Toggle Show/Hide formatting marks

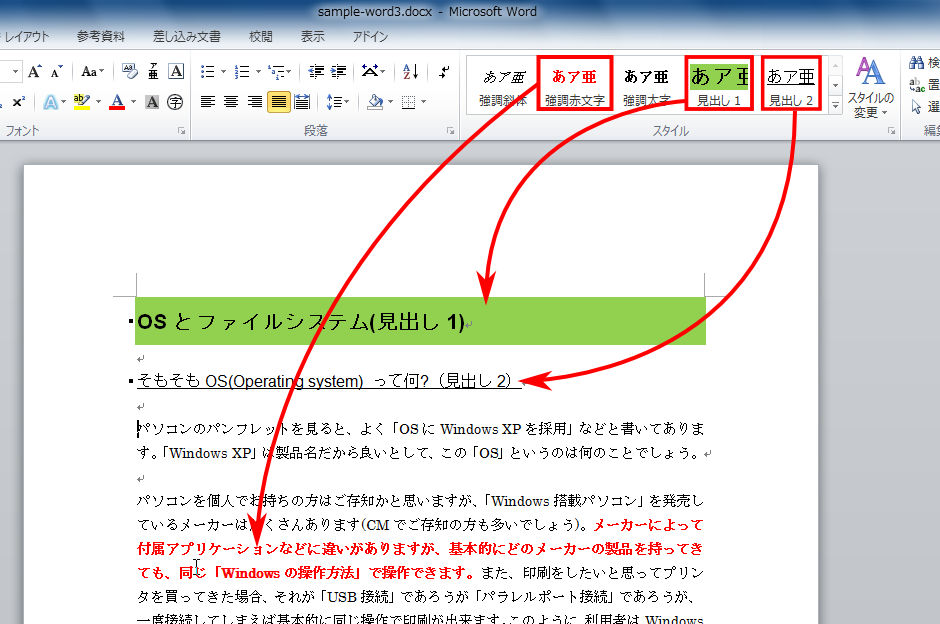pyautogui.click(x=444, y=72)
